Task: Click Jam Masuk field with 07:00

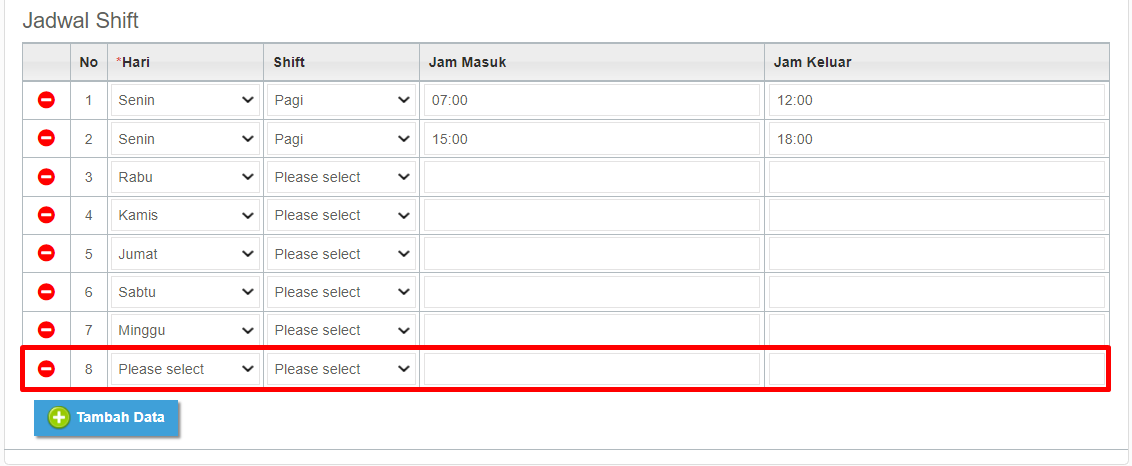Action: point(591,100)
